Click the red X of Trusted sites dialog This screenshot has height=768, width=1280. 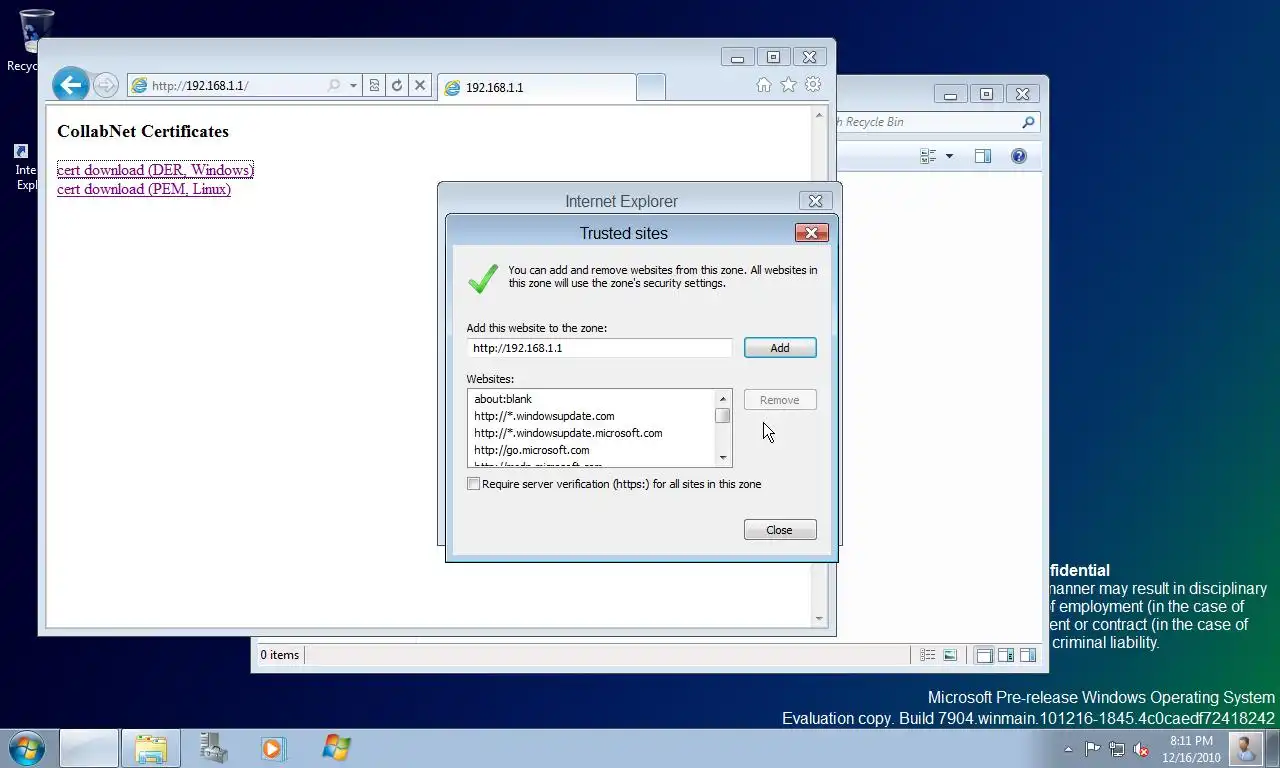(811, 233)
